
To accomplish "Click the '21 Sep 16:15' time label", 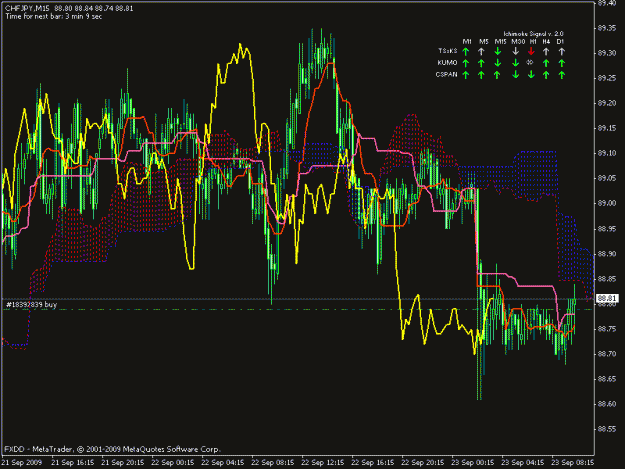I will (x=73, y=463).
